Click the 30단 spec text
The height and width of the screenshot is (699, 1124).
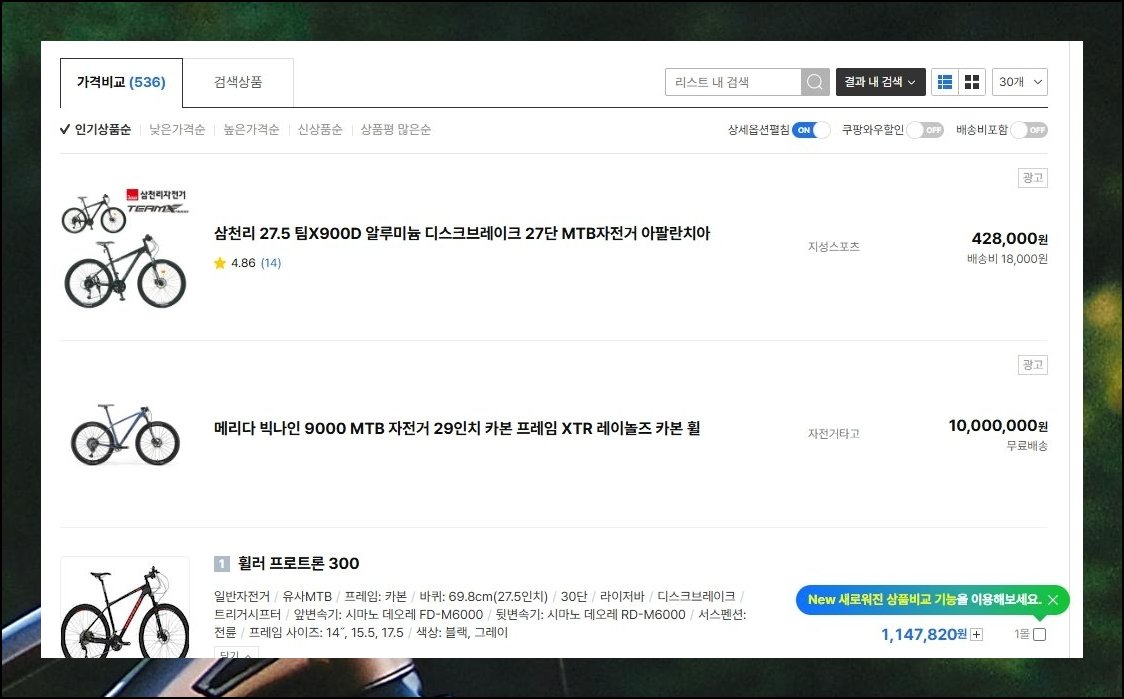point(573,596)
